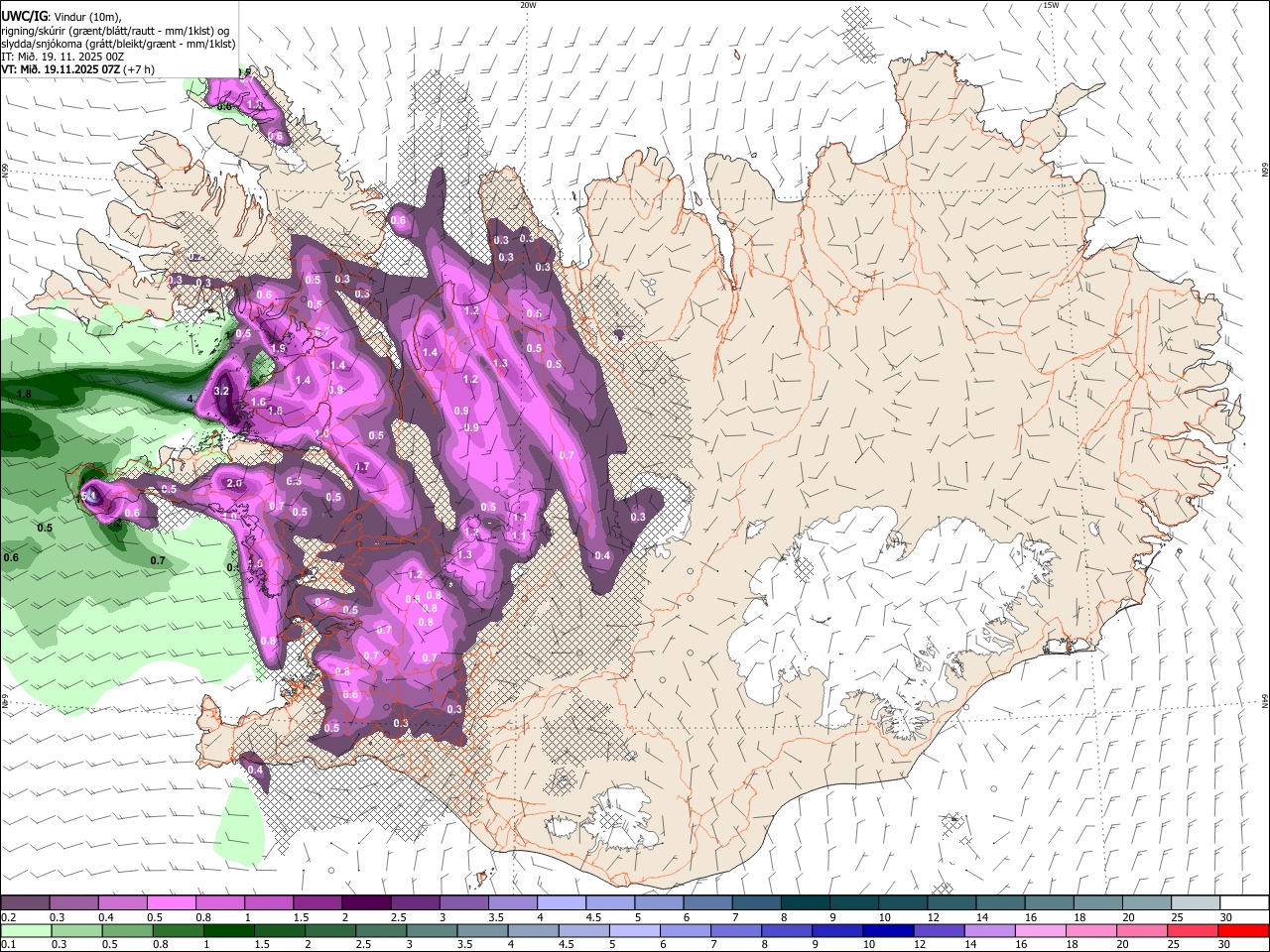The height and width of the screenshot is (952, 1270).
Task: Click the 20W longitude label
Action: click(x=528, y=5)
